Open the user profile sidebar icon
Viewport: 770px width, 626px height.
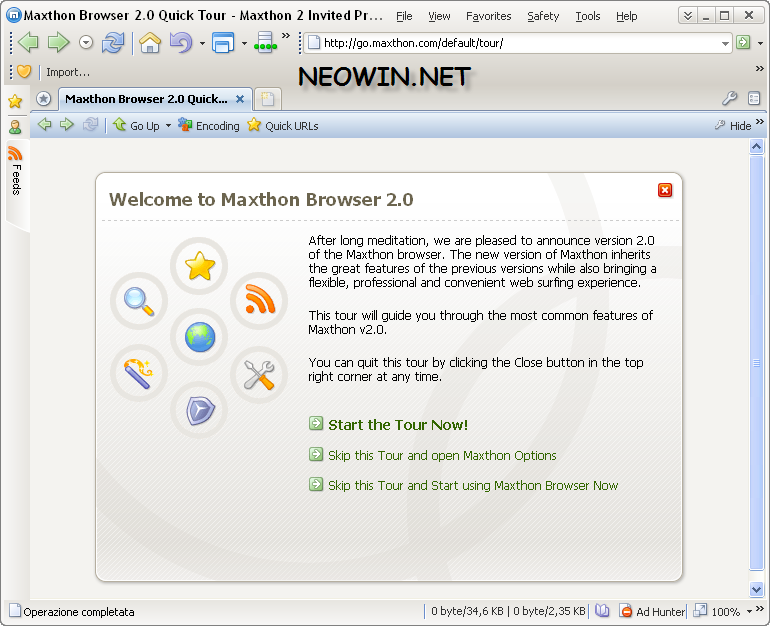tap(15, 127)
